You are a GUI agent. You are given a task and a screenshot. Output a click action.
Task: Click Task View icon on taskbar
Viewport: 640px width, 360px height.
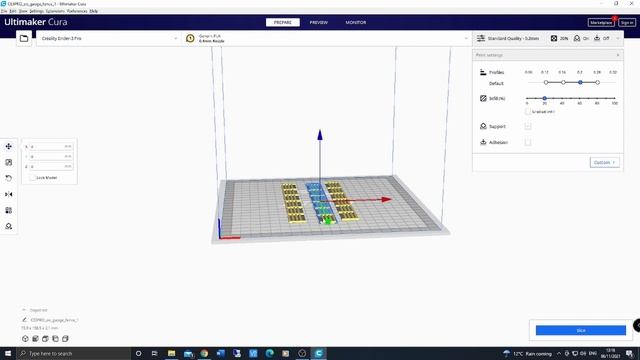(154, 353)
